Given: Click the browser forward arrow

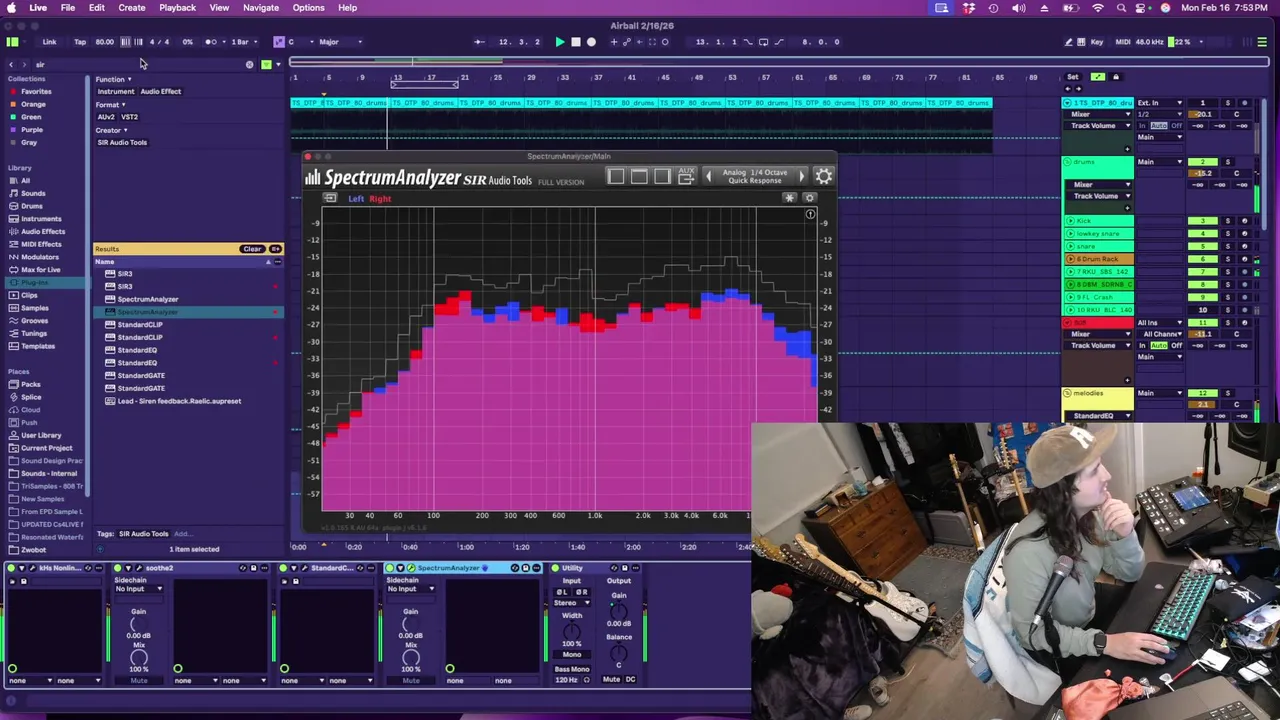Looking at the screenshot, I should pos(26,65).
